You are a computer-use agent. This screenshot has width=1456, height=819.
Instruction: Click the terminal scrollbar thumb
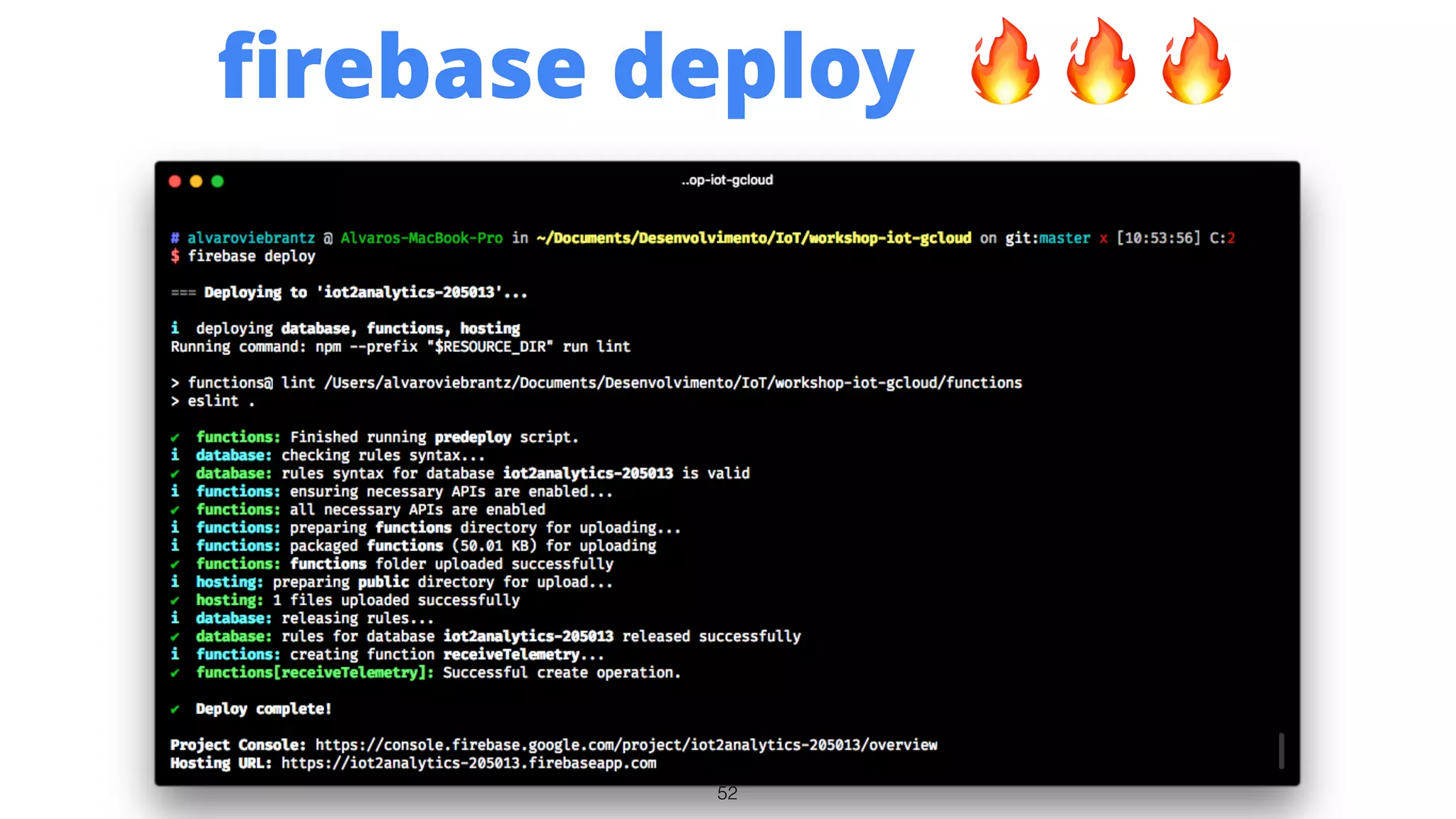pyautogui.click(x=1281, y=751)
